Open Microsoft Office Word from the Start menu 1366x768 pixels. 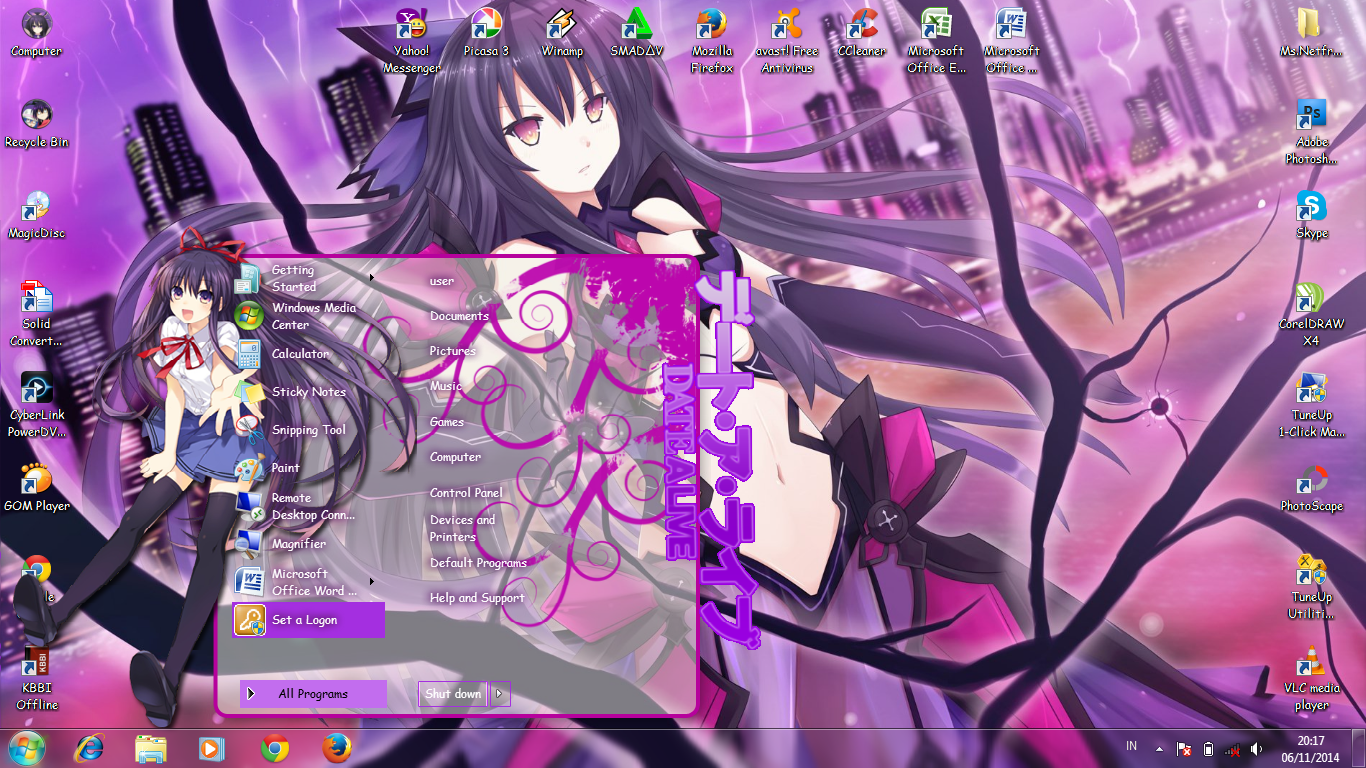pos(308,582)
